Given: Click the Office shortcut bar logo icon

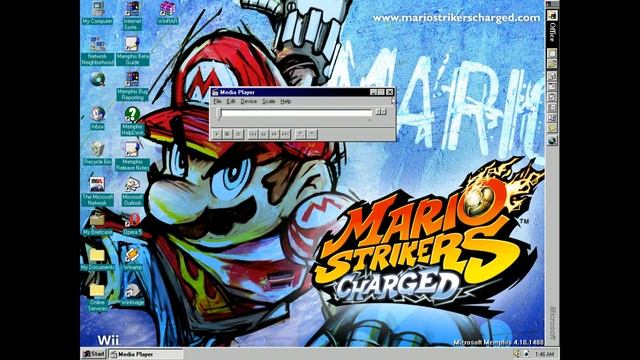Looking at the screenshot, I should [552, 16].
